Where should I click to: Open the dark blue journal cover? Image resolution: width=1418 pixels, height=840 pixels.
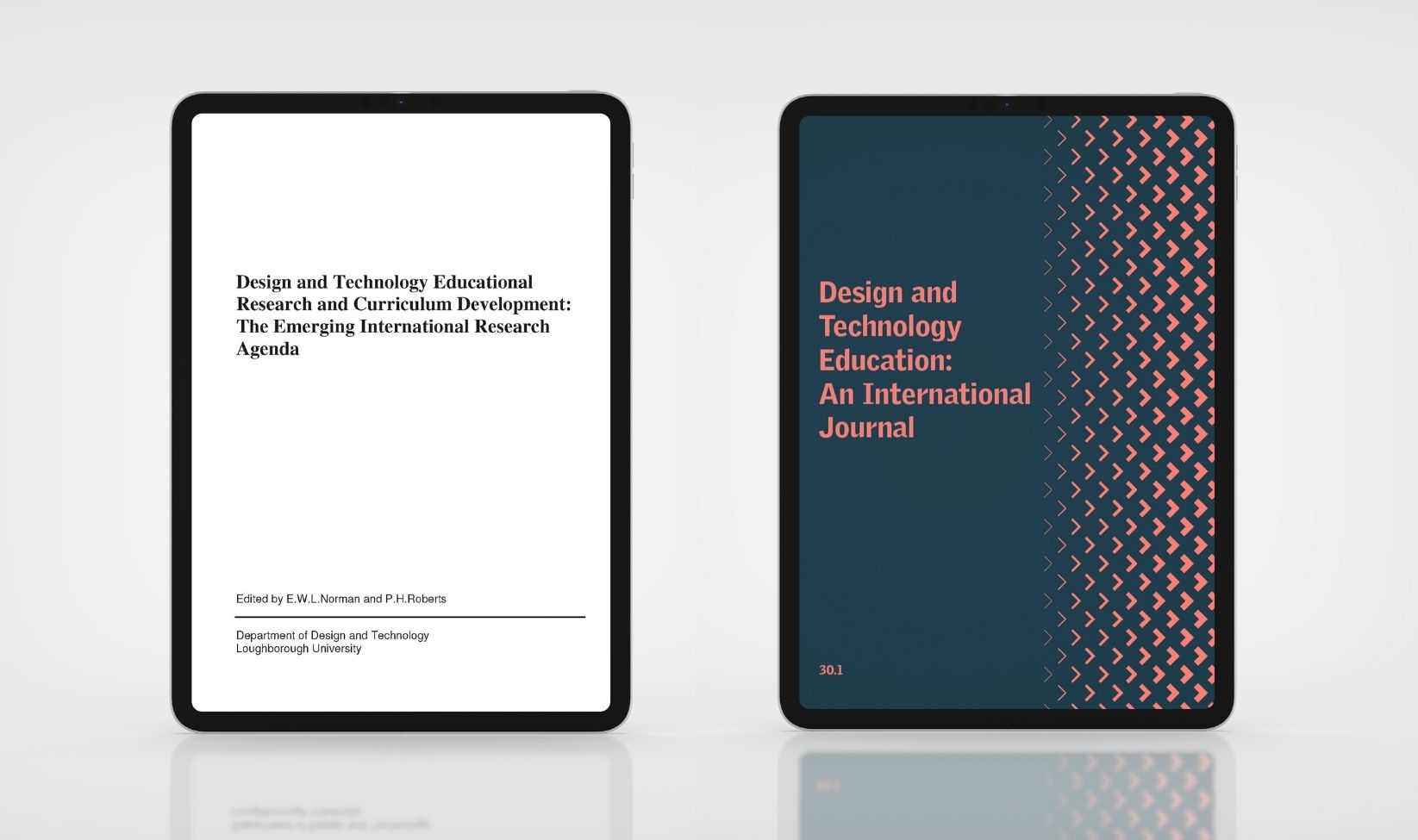1007,412
